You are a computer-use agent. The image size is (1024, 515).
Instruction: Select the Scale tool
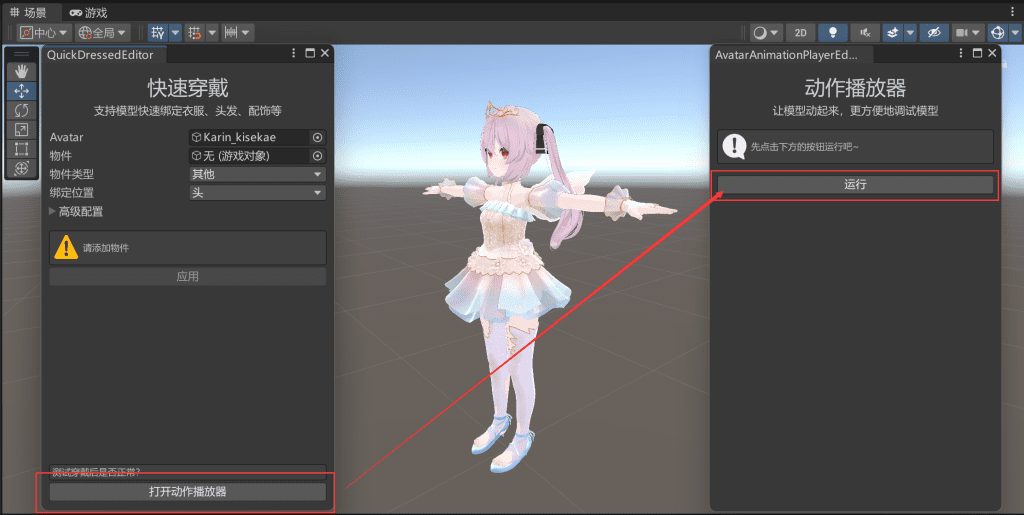(x=21, y=129)
